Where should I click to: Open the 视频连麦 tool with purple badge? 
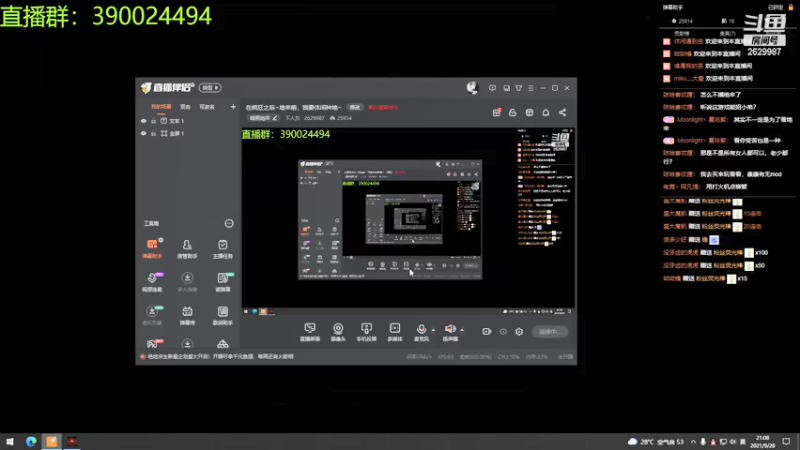click(152, 282)
